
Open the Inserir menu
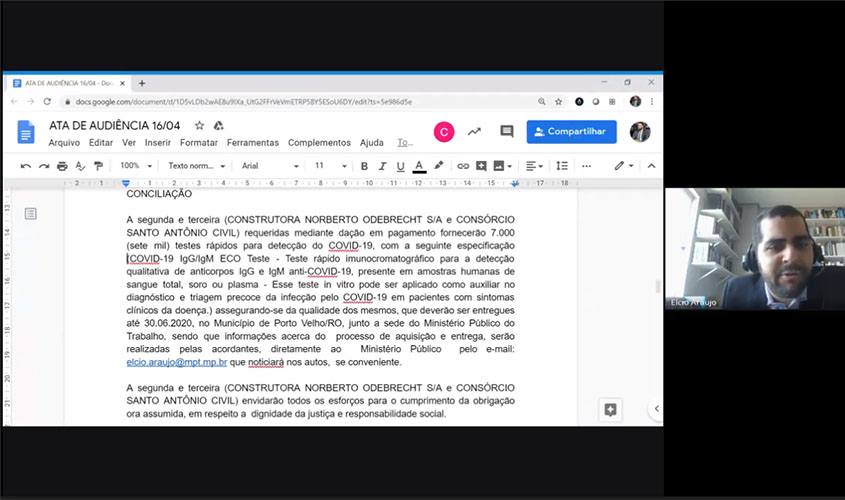pyautogui.click(x=157, y=143)
